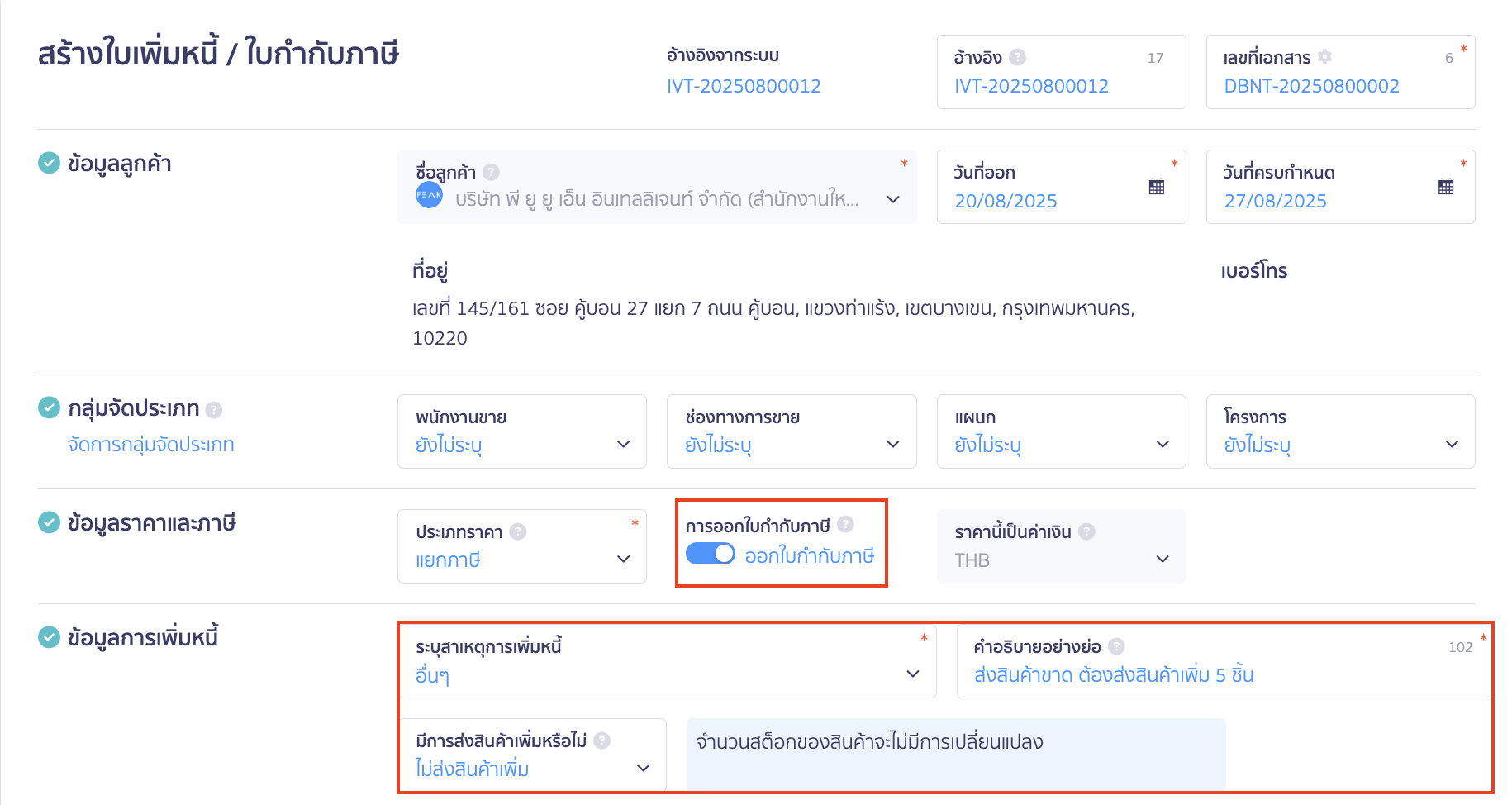The image size is (1512, 805).
Task: Change the THB currency dropdown
Action: pyautogui.click(x=1163, y=559)
